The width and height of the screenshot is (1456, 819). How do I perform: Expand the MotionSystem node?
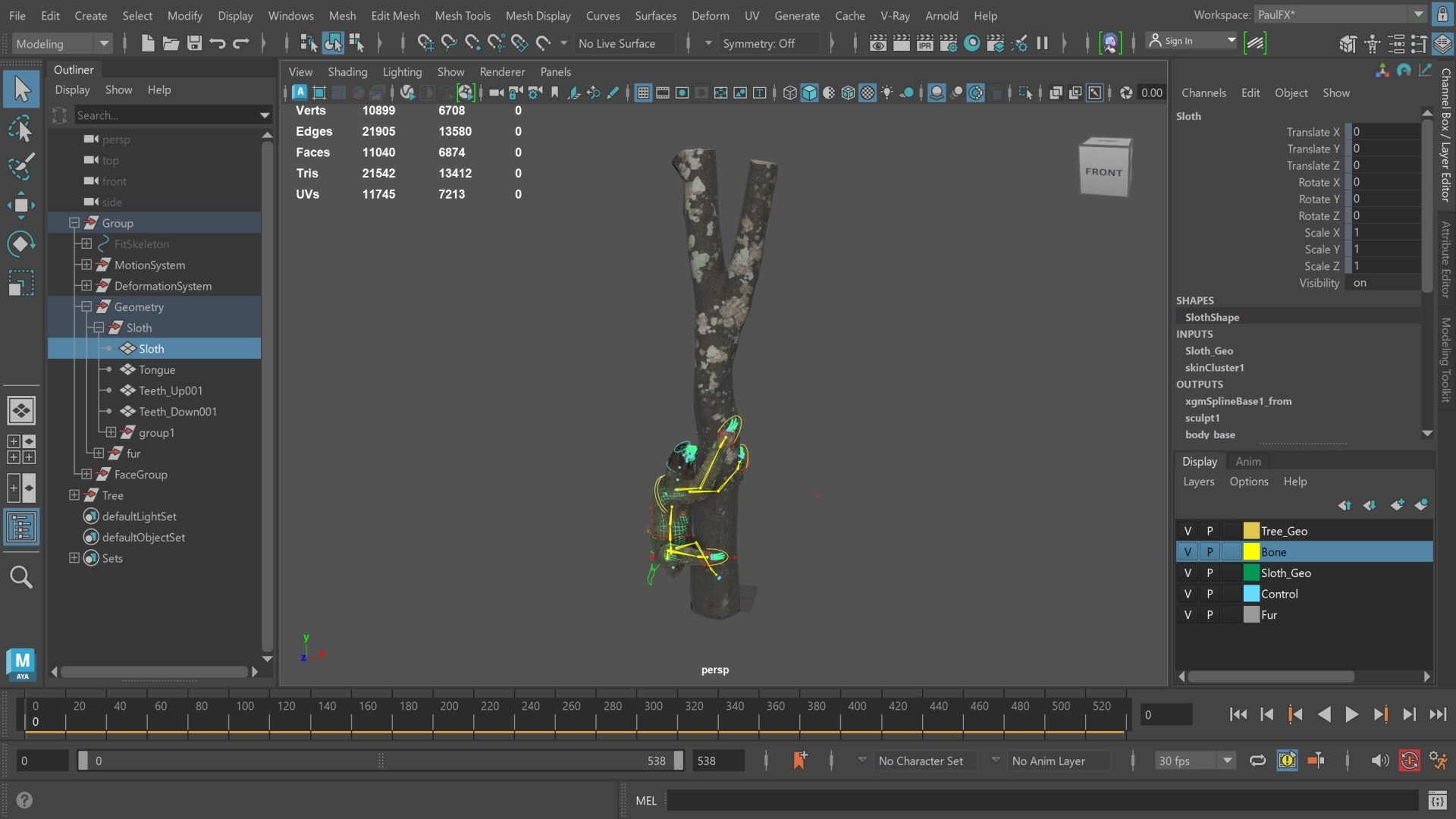click(x=86, y=265)
